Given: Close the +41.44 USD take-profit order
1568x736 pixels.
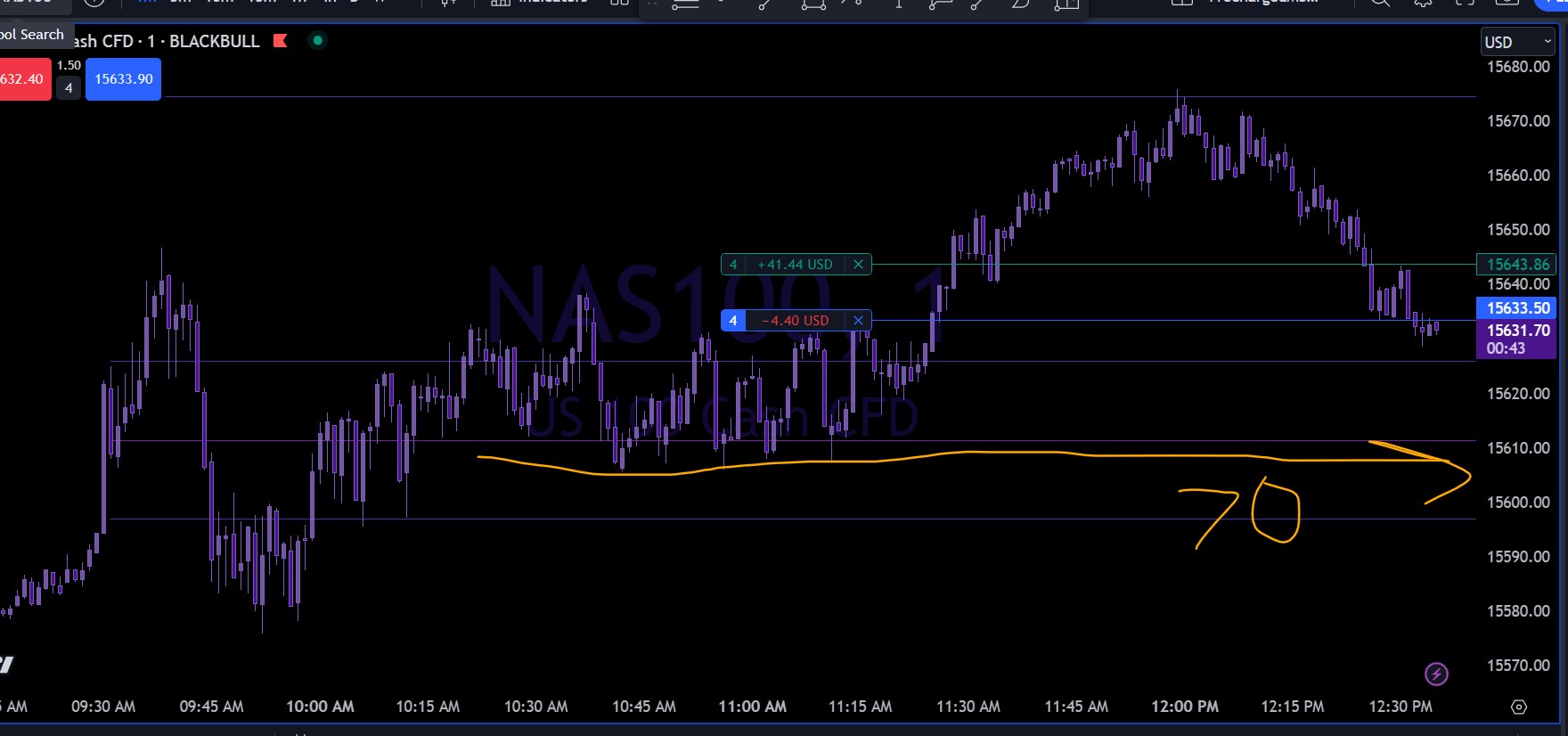Looking at the screenshot, I should point(858,265).
